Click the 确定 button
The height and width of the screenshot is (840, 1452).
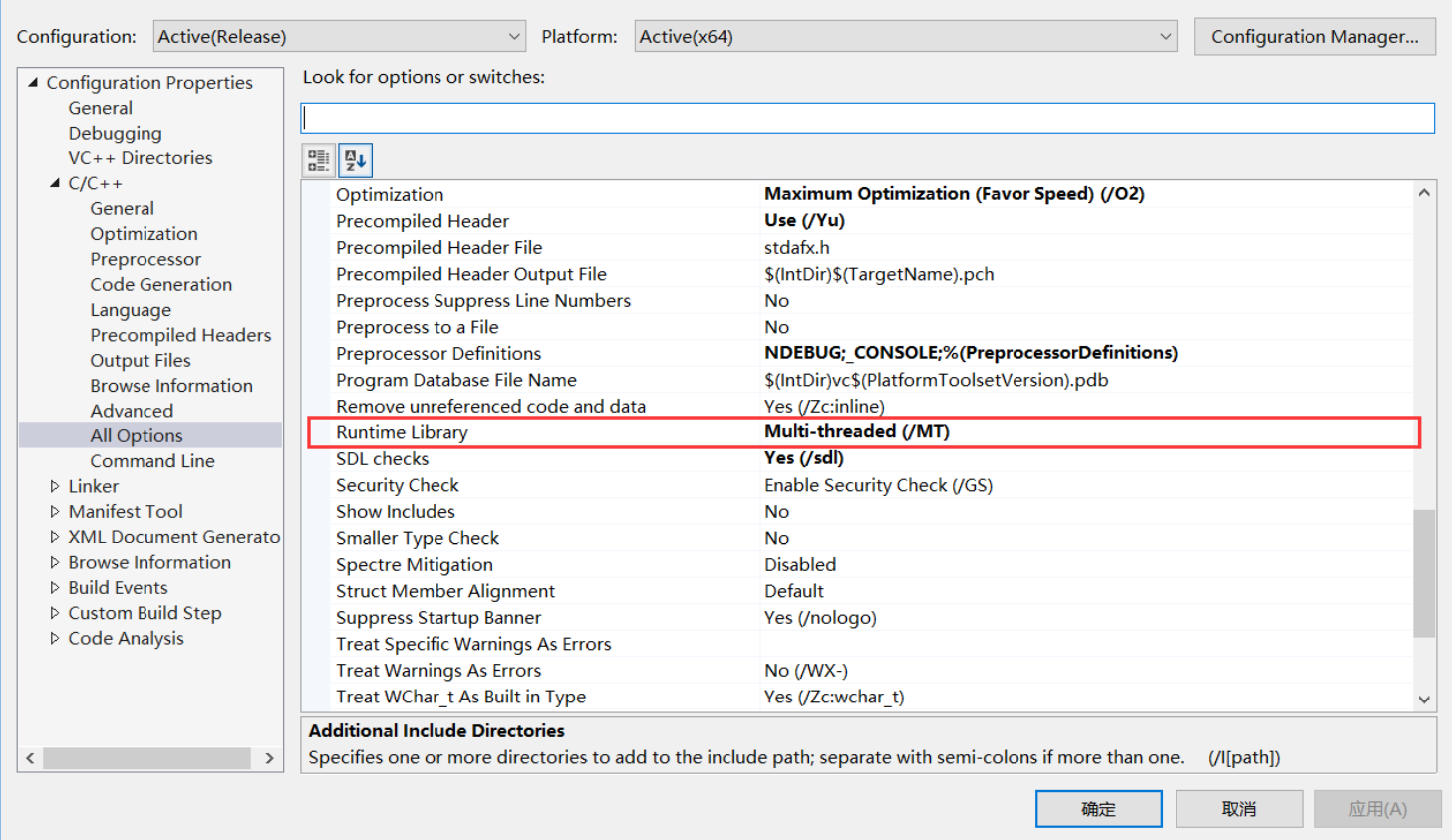pyautogui.click(x=1098, y=809)
